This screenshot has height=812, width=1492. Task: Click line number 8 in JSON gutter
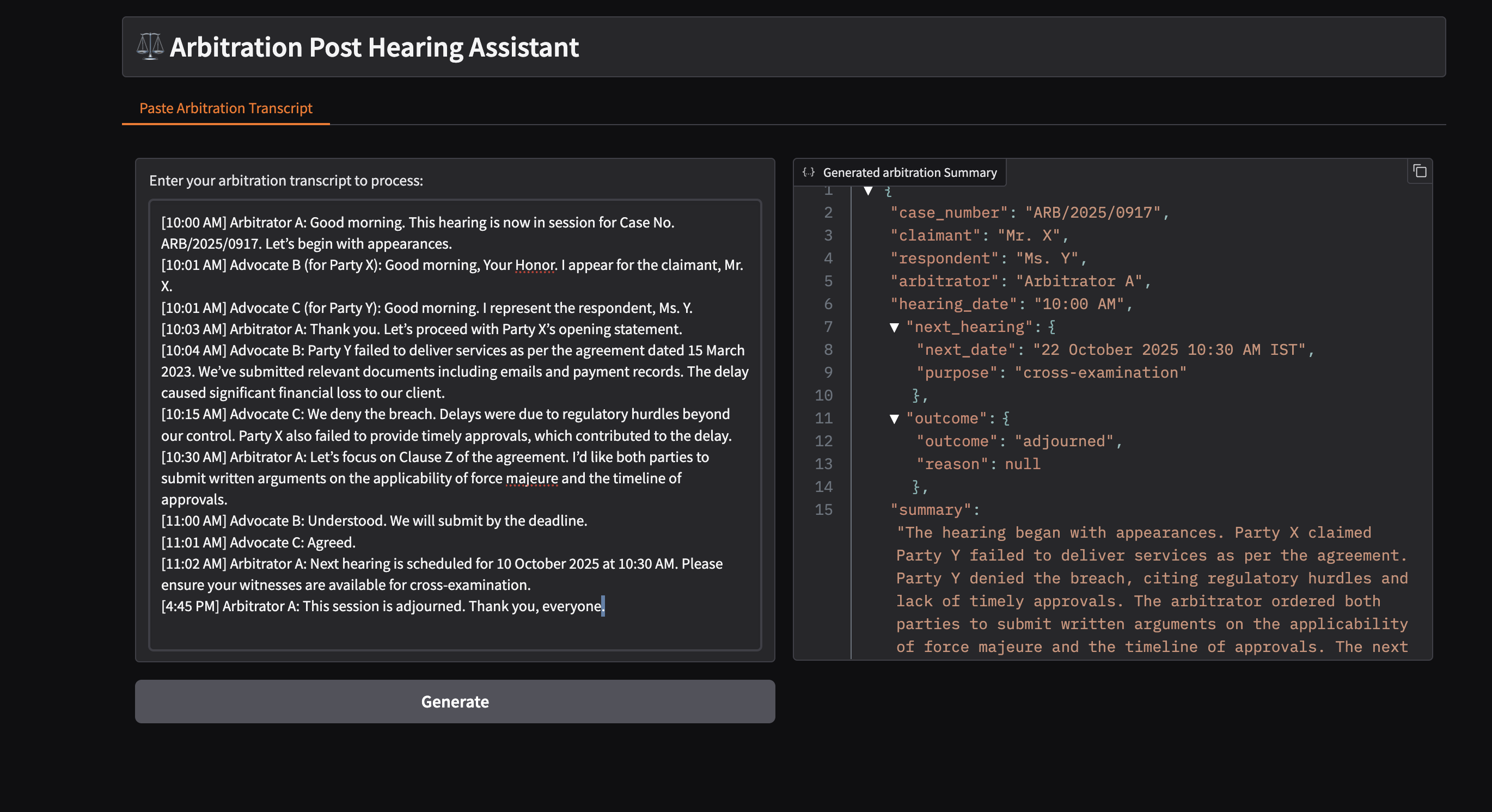828,349
